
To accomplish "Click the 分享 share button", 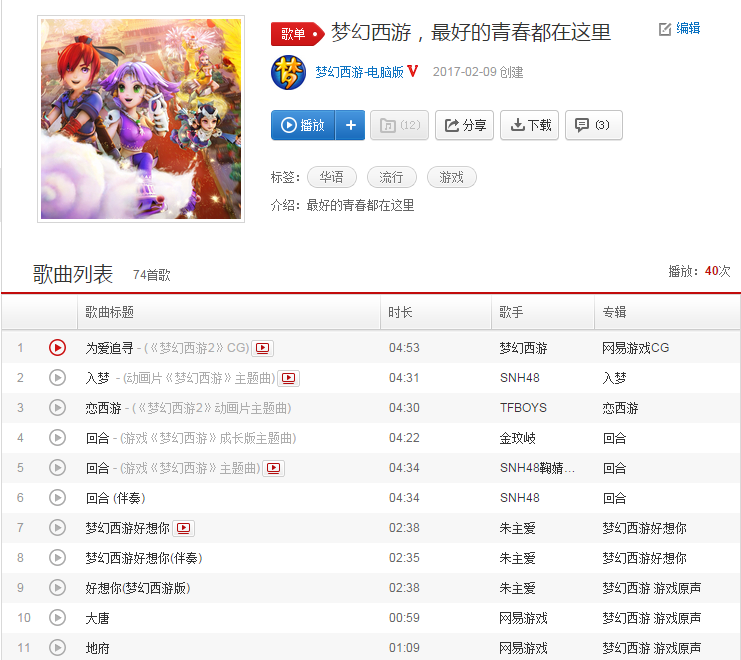I will pos(465,125).
